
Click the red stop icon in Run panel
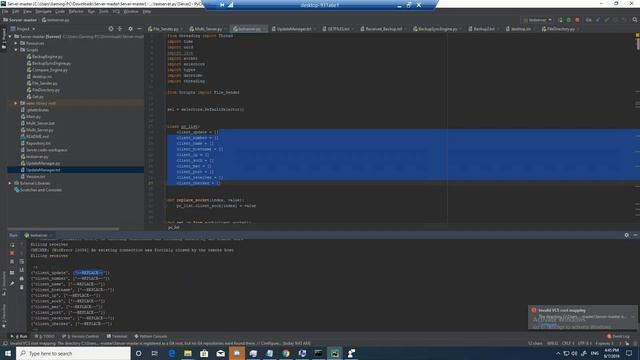pos(12,253)
